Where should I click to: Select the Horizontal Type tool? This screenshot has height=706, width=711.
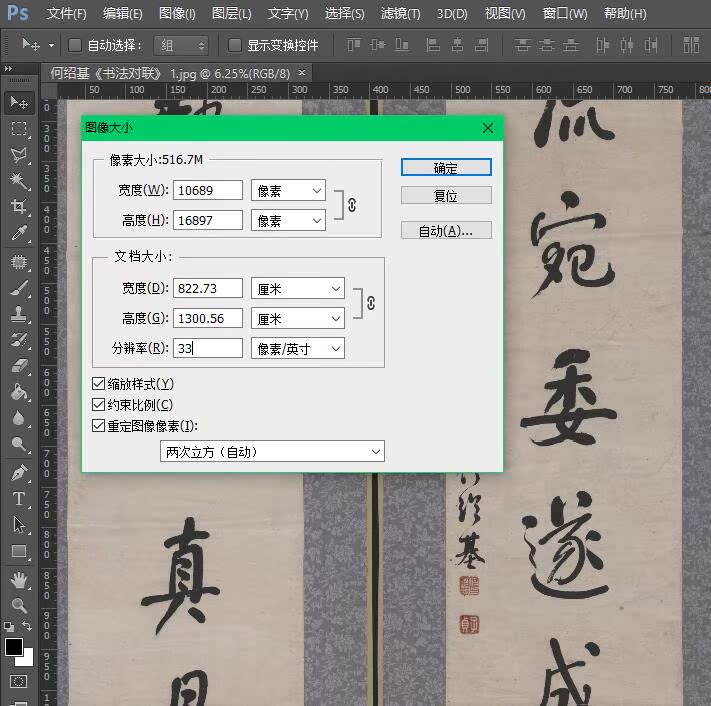pos(19,499)
